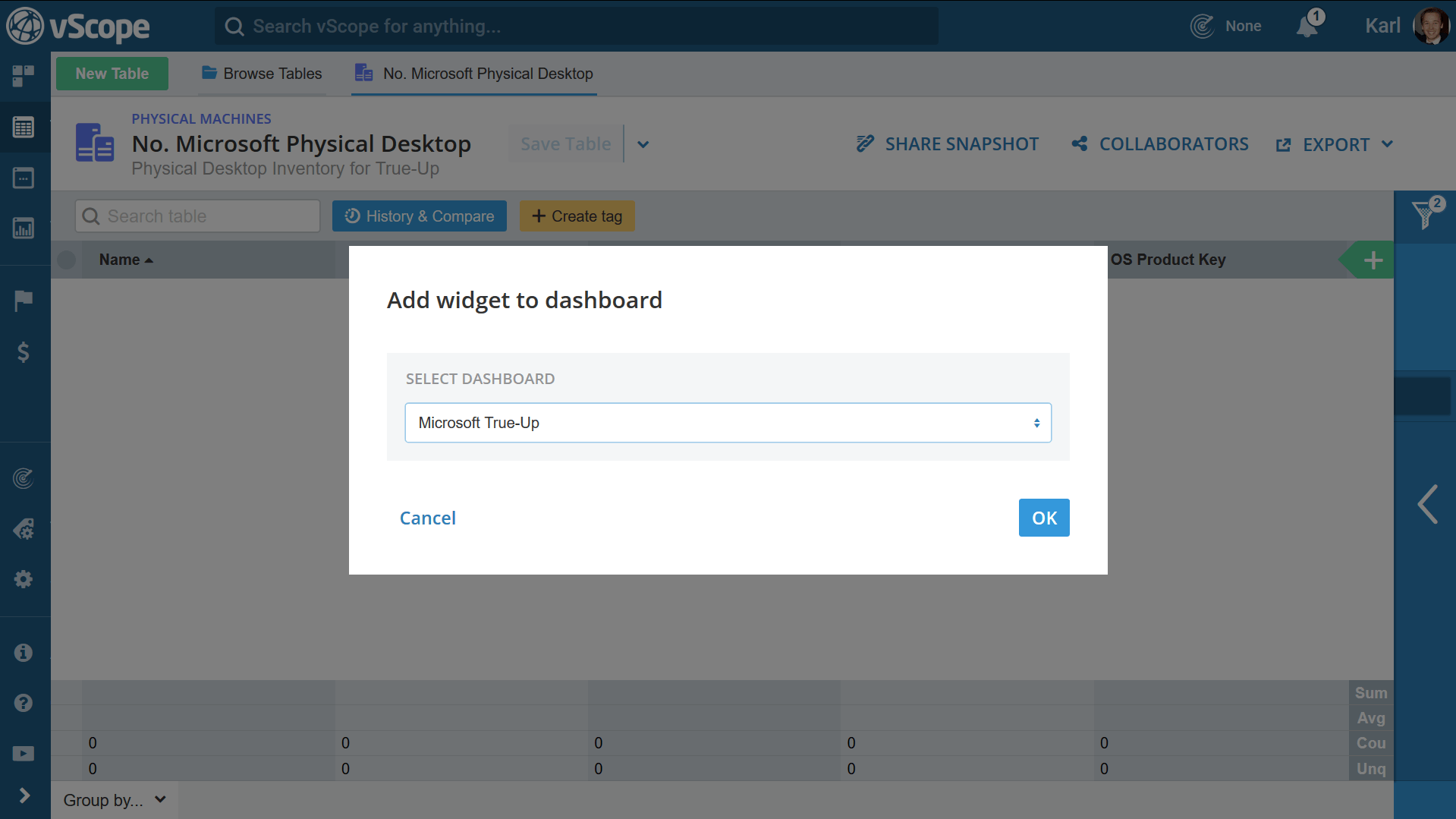Focus the Search table field

tap(197, 216)
